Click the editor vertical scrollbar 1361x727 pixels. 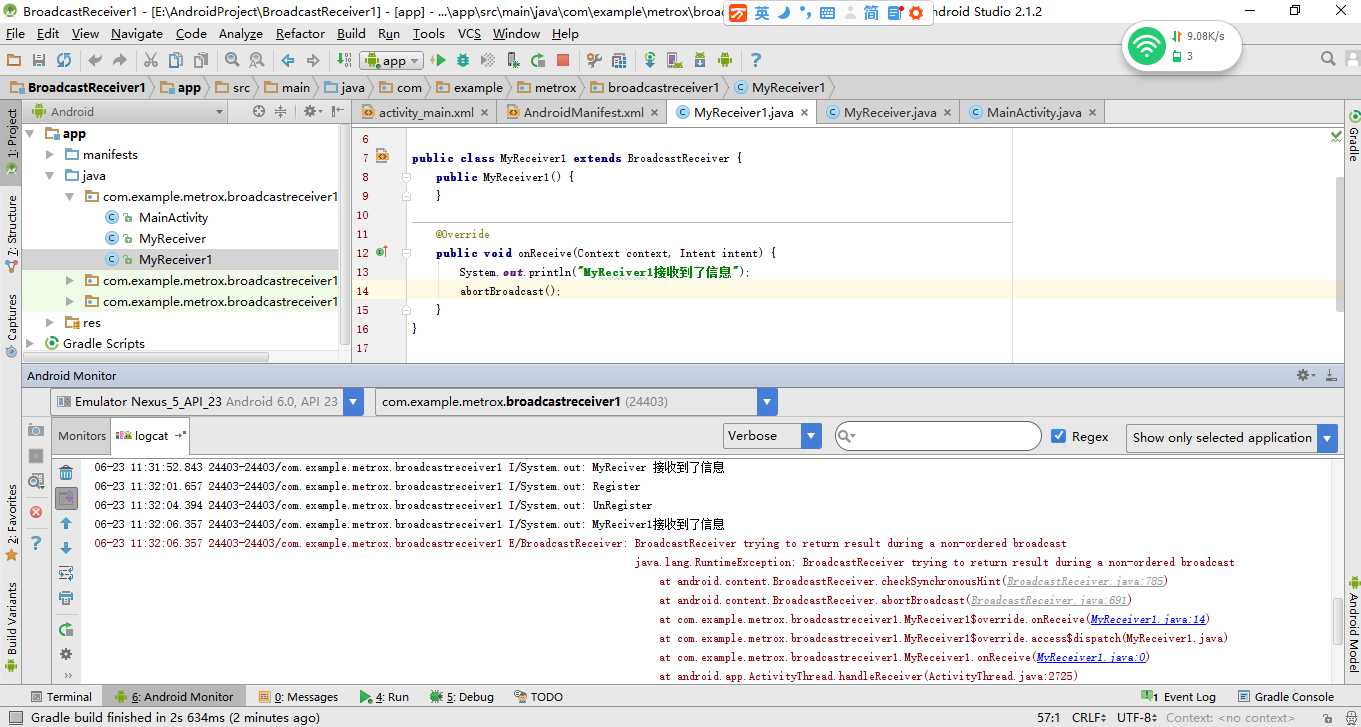pos(1339,245)
